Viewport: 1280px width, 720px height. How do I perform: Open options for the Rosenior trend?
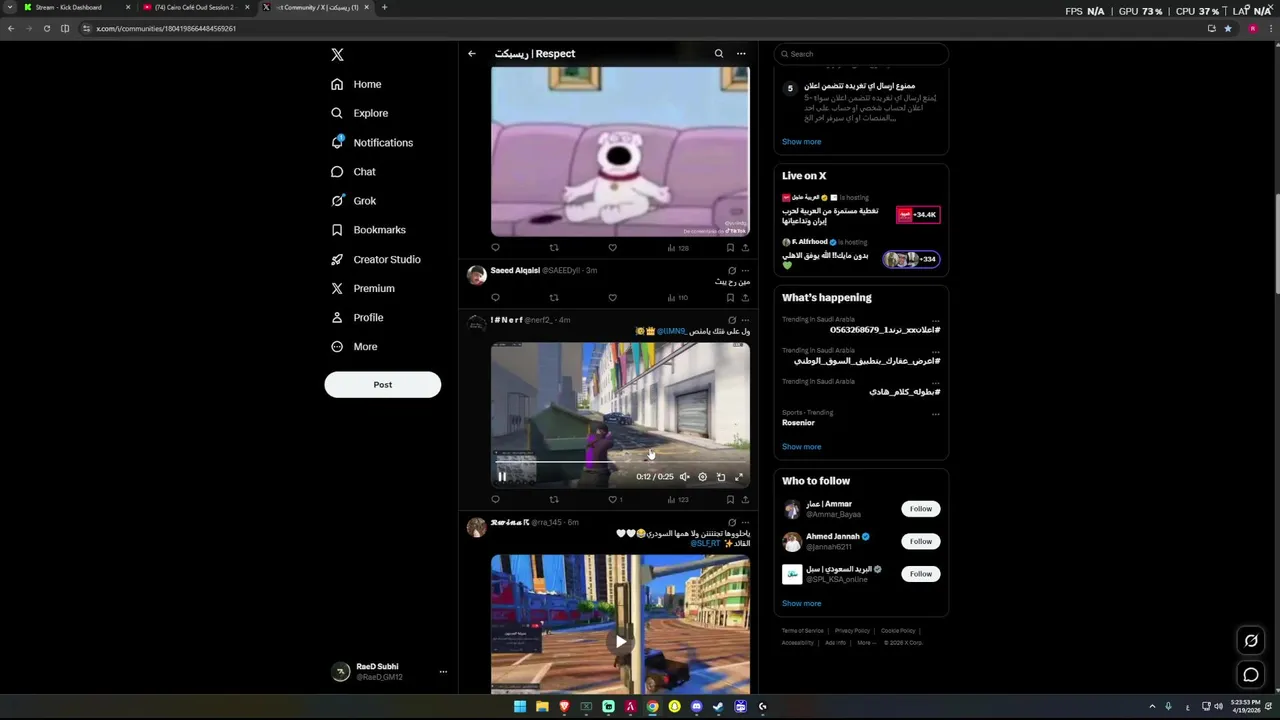(x=936, y=413)
